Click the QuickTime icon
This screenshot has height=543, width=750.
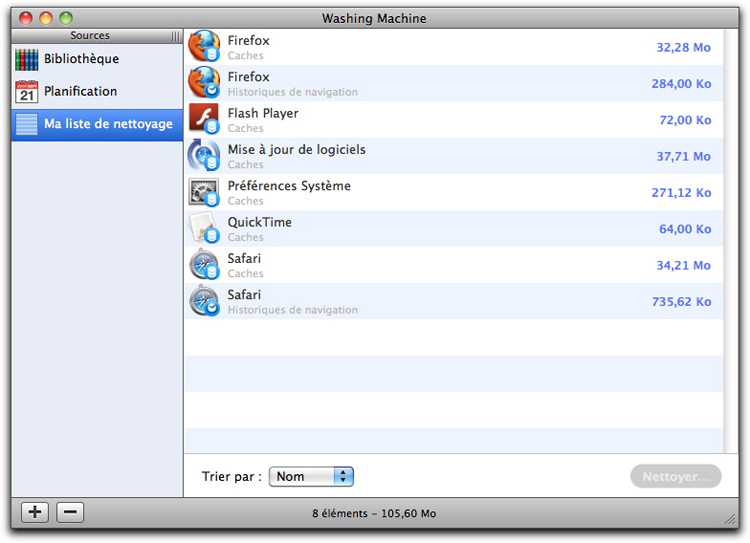pos(204,228)
